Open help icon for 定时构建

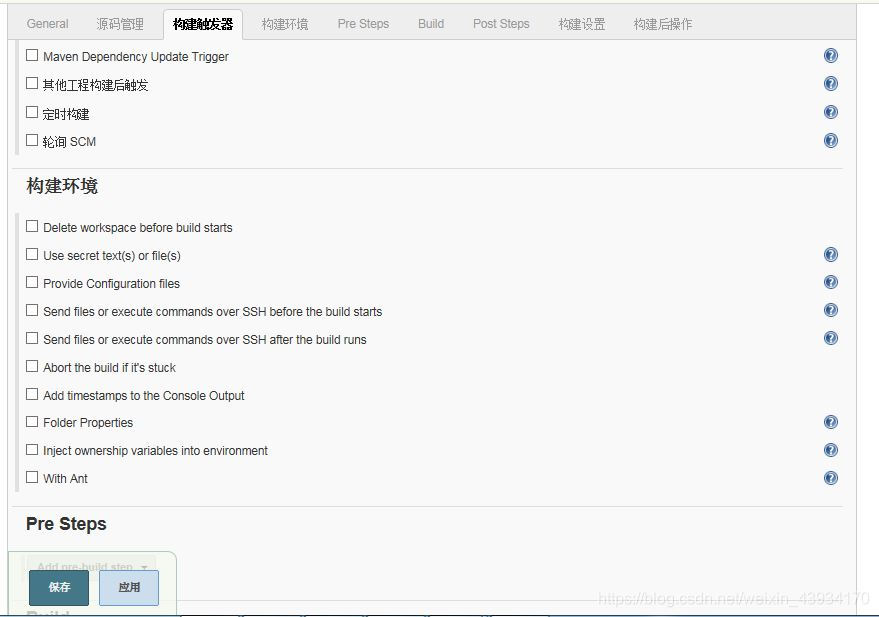point(831,112)
